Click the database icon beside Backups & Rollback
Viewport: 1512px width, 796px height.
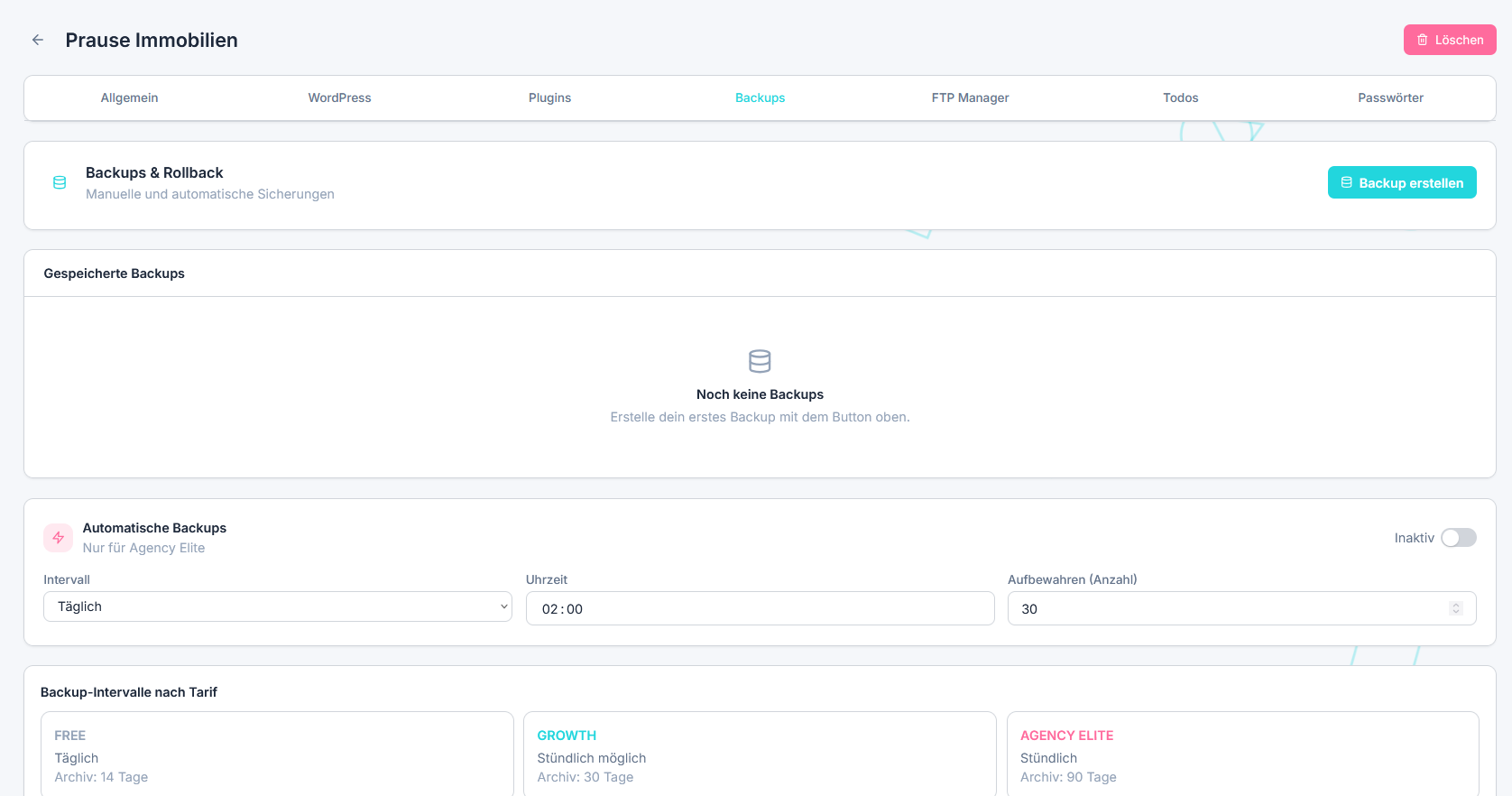[60, 182]
